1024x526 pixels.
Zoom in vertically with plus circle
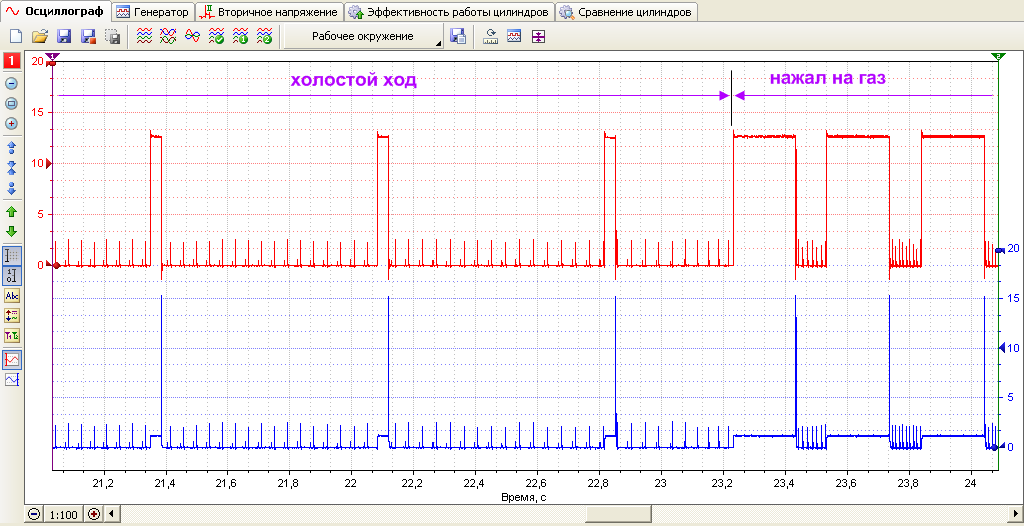12,123
